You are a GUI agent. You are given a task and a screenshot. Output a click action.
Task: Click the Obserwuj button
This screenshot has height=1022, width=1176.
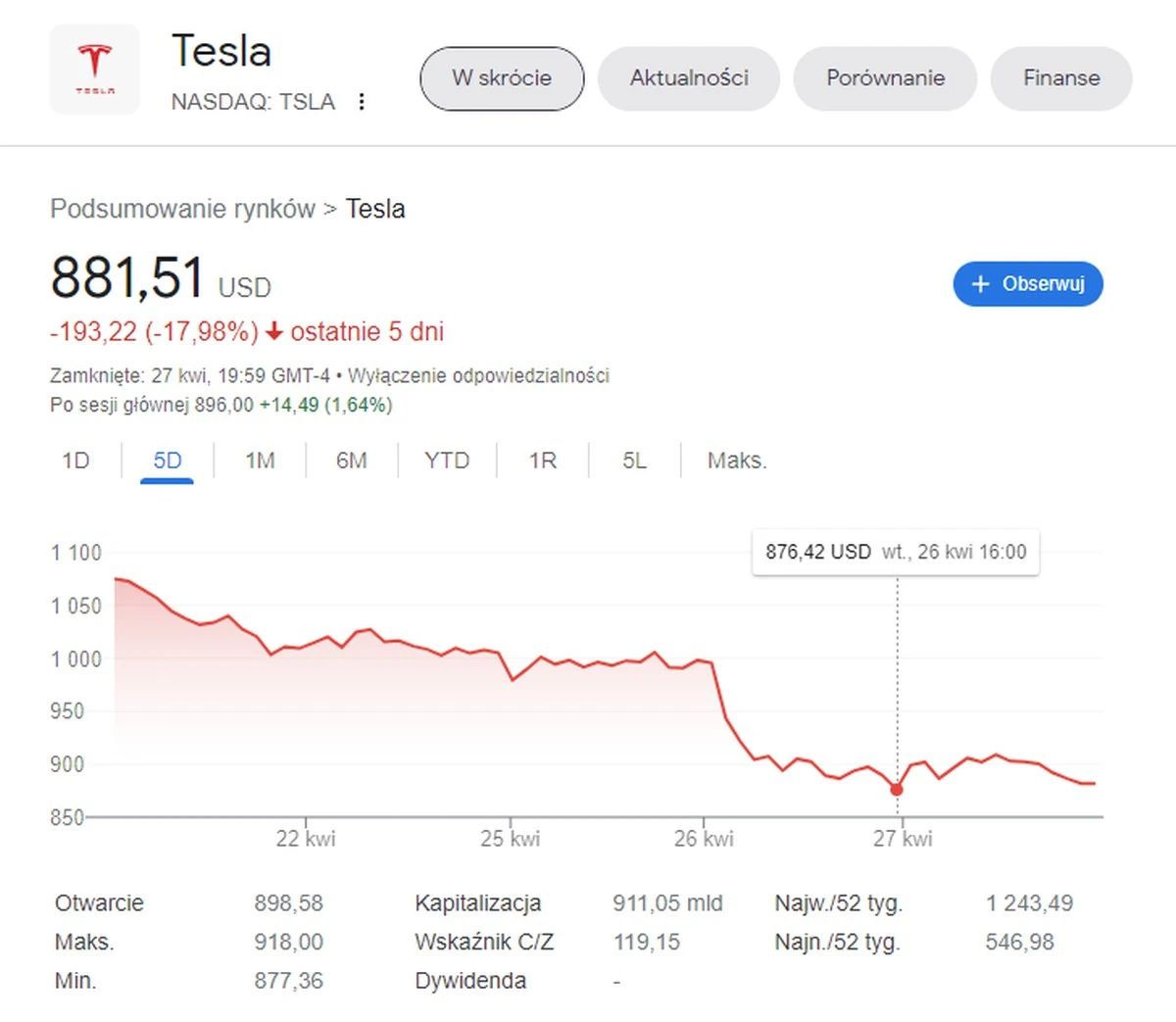click(x=1027, y=284)
